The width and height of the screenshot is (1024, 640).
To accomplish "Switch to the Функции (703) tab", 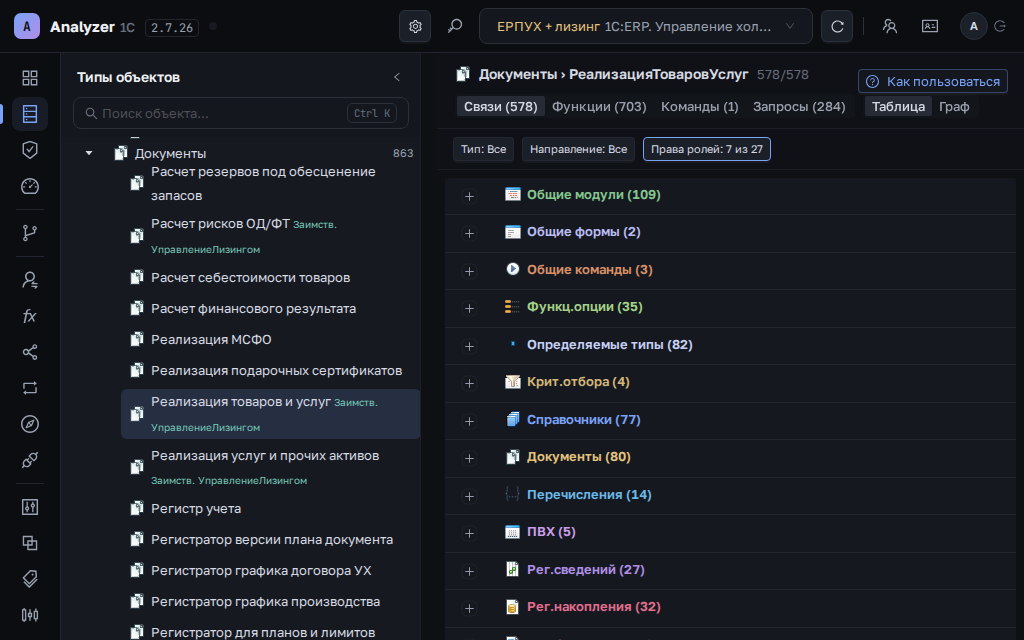I will (599, 106).
